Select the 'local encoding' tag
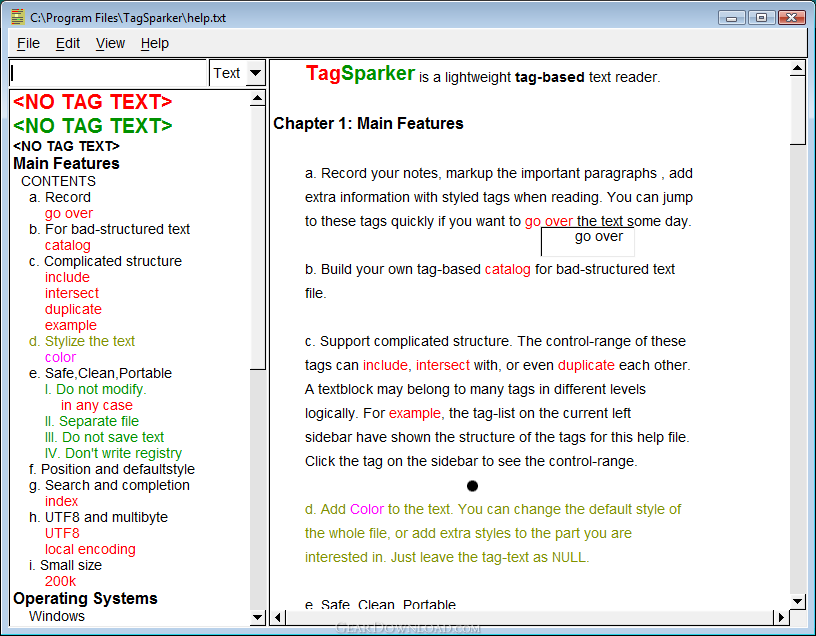The image size is (816, 636). coord(90,549)
